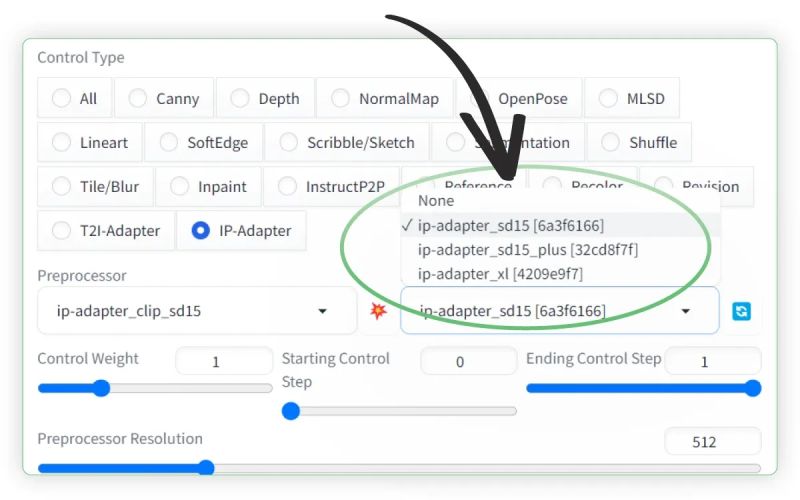Click the Preprocessor Resolution label
Screen dimensions: 800x500
(x=120, y=439)
